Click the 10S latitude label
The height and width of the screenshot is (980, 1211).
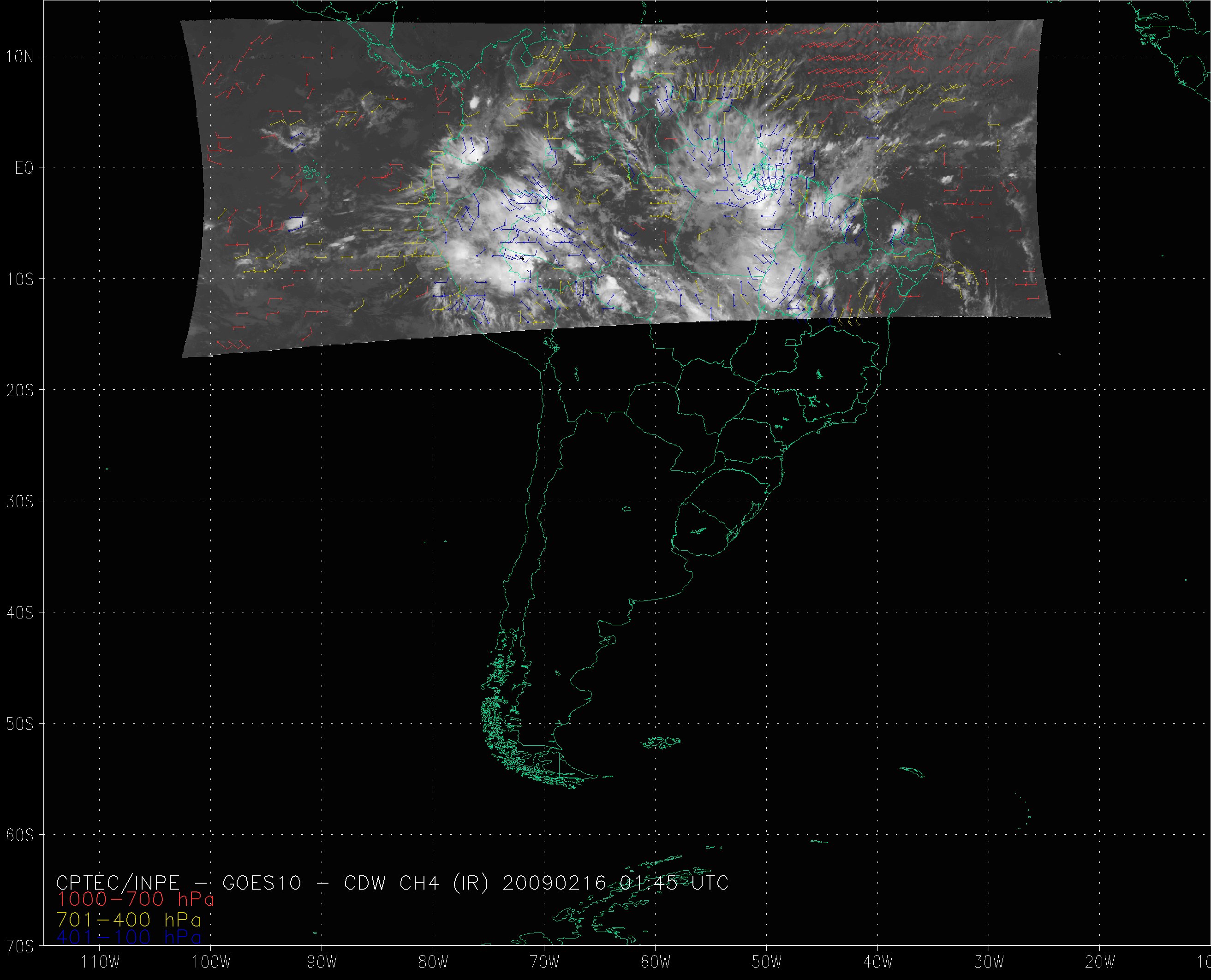(20, 279)
